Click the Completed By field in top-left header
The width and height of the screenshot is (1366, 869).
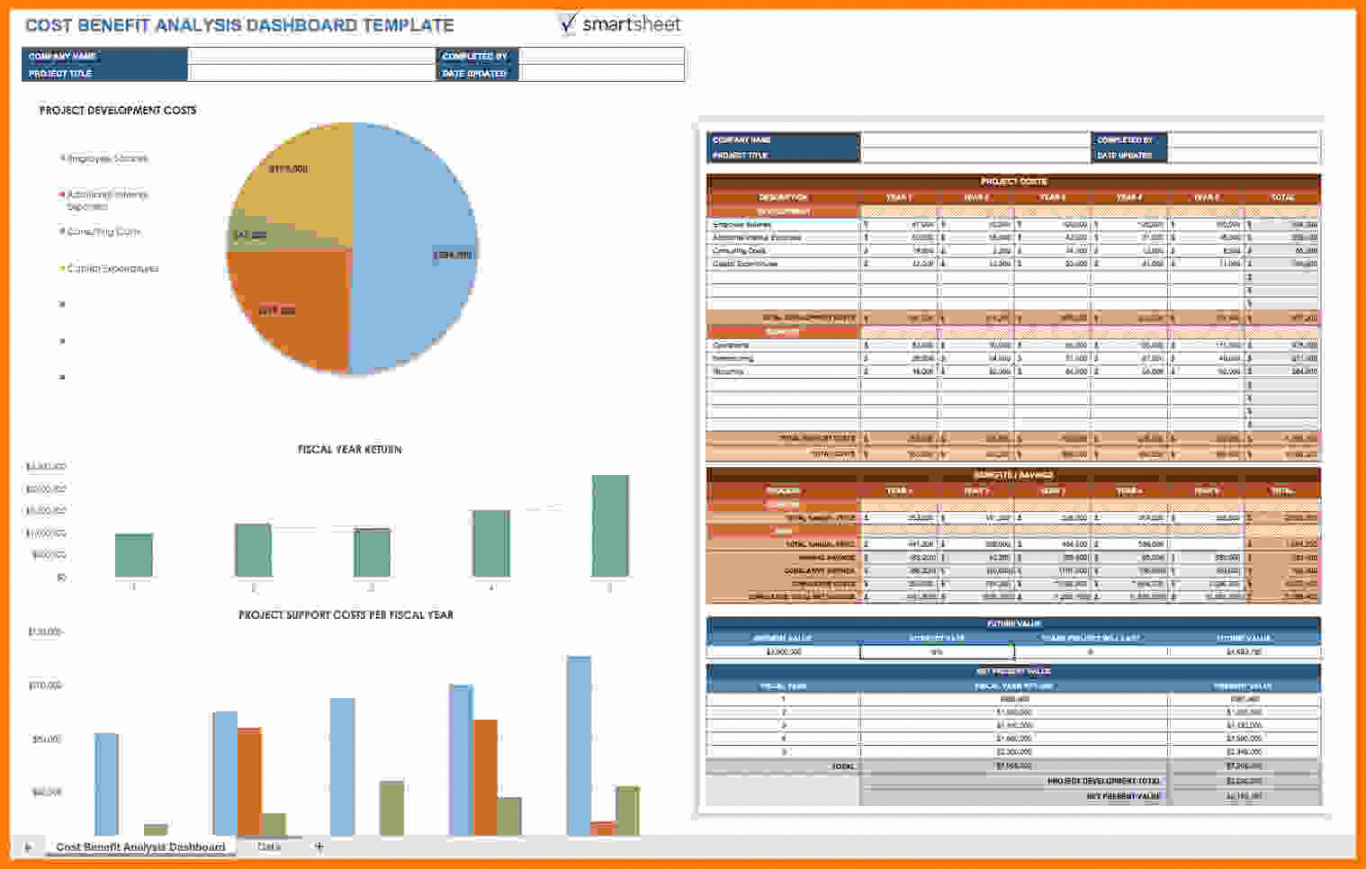click(601, 56)
